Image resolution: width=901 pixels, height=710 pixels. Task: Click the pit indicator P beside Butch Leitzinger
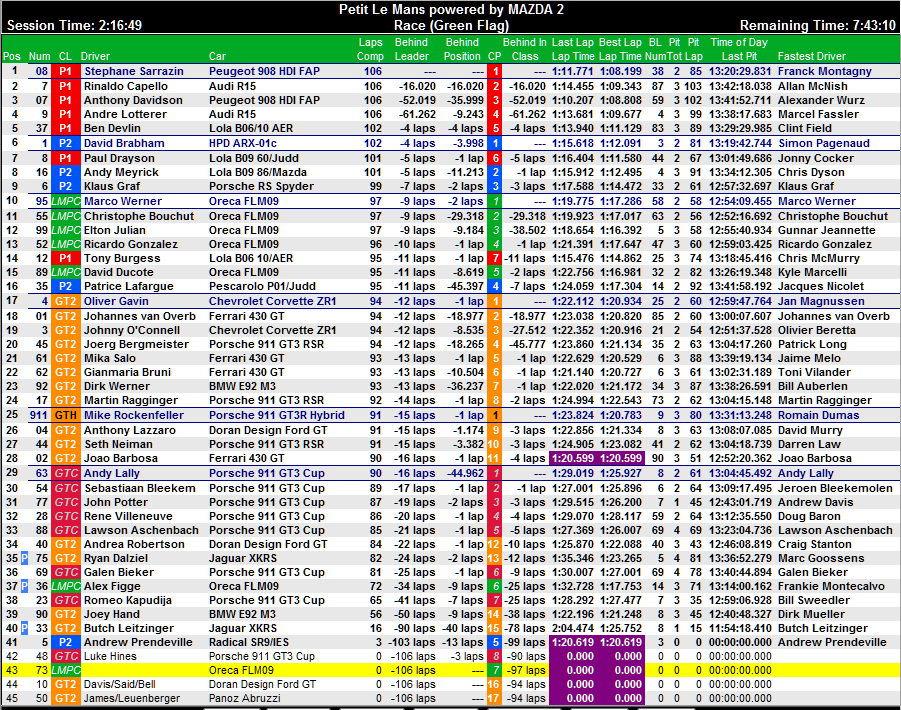[x=25, y=629]
